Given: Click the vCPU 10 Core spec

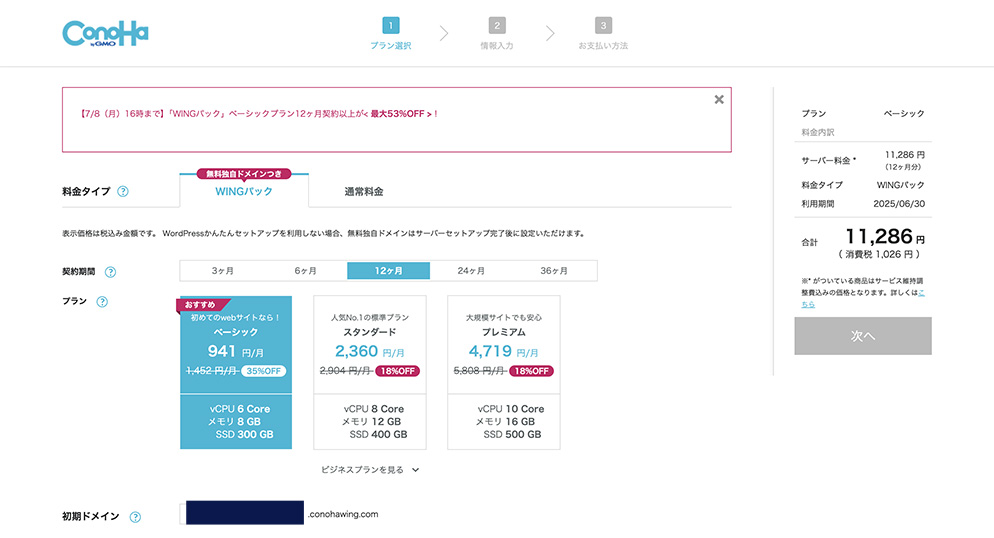Looking at the screenshot, I should [511, 409].
